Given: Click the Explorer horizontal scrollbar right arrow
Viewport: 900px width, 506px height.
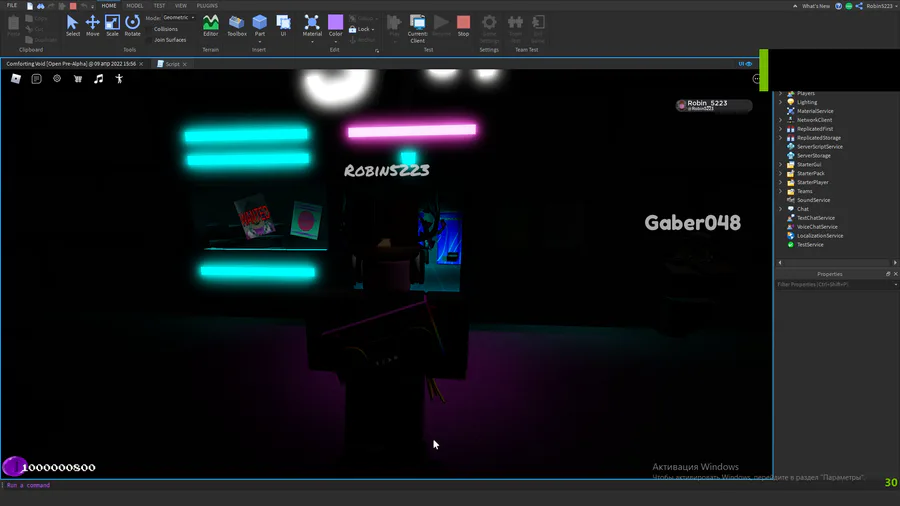Looking at the screenshot, I should [895, 263].
